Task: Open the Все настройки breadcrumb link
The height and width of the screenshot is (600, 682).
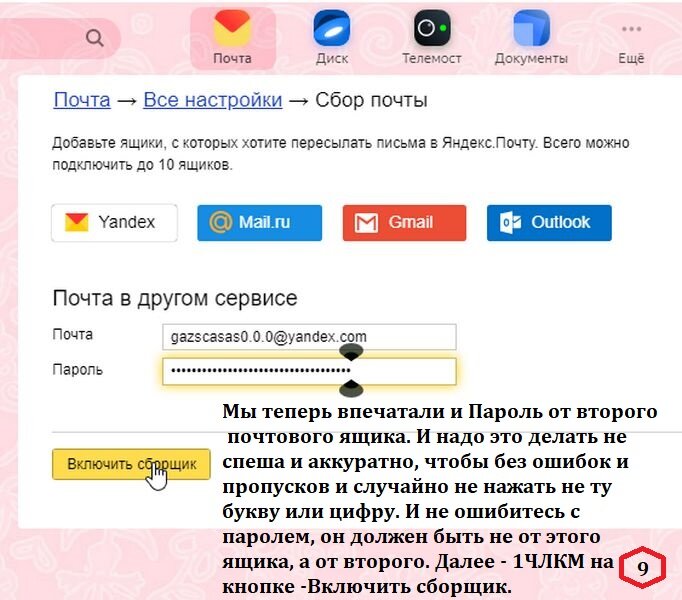Action: pos(213,100)
